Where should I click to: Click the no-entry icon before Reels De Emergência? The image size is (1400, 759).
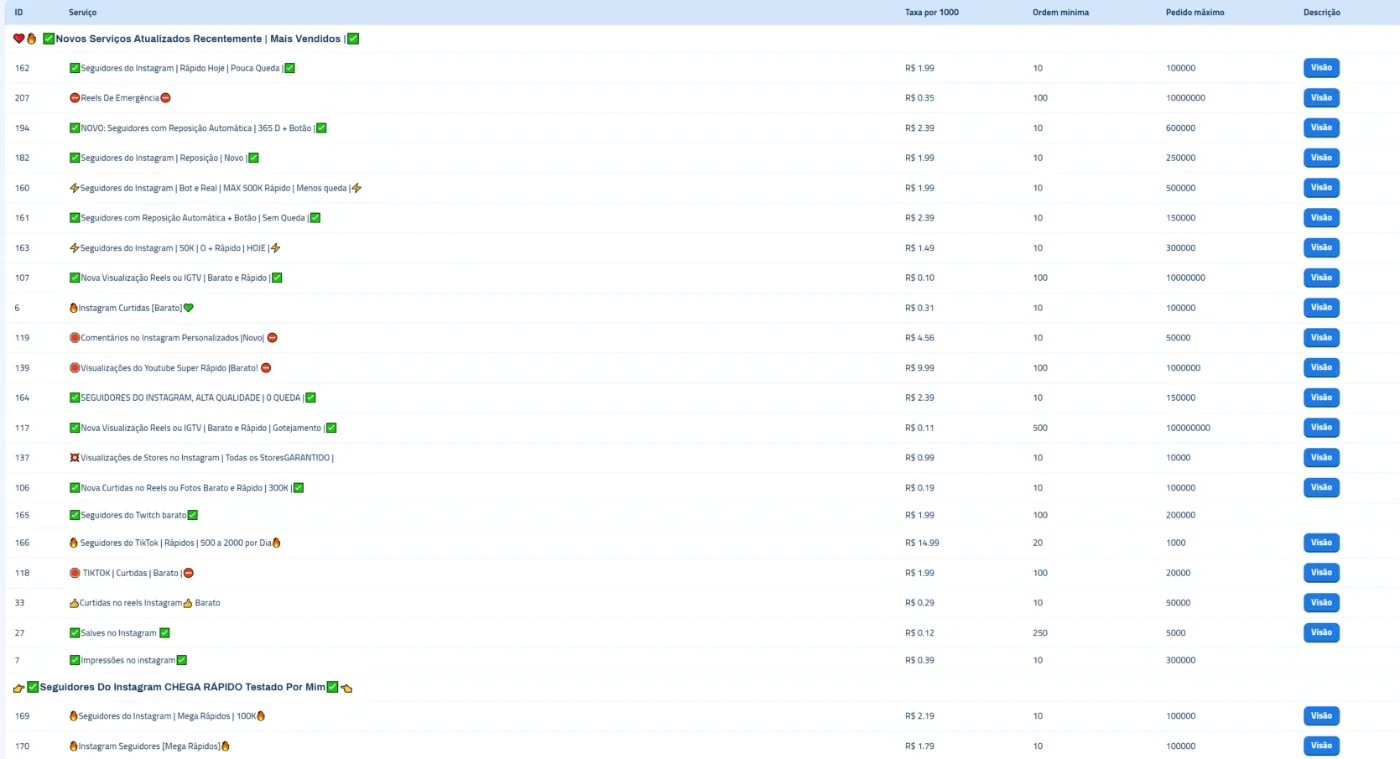click(x=75, y=98)
